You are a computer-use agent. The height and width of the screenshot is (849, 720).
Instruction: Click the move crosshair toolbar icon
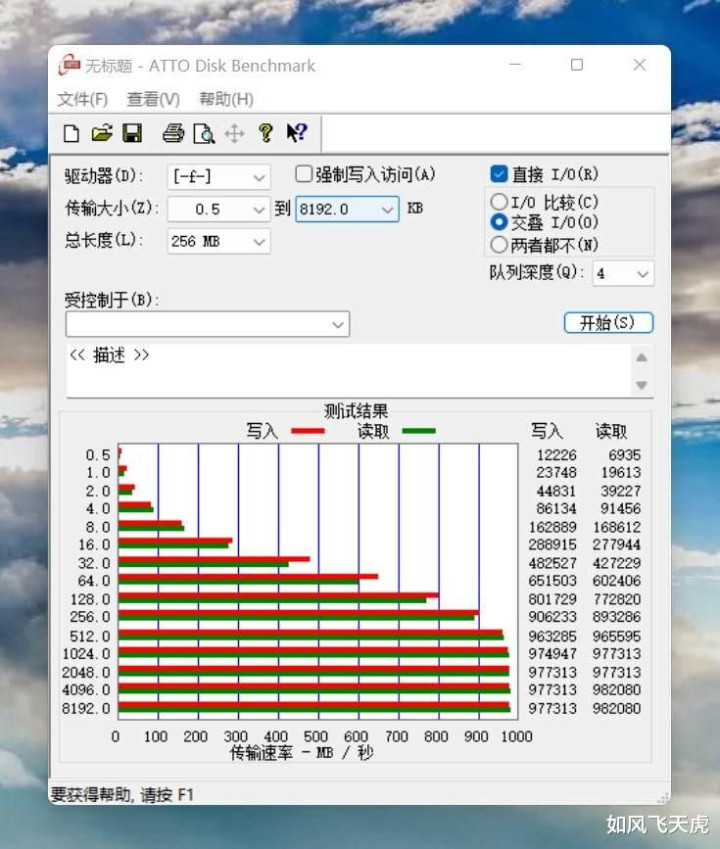point(234,133)
